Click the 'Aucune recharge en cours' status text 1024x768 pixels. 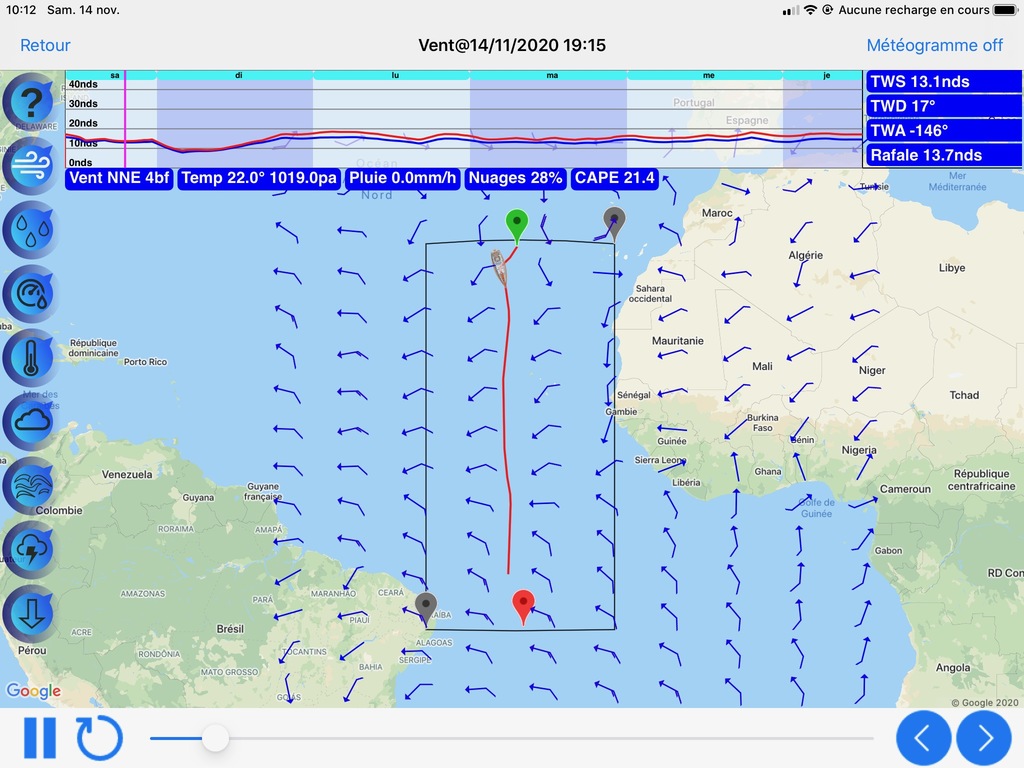914,10
